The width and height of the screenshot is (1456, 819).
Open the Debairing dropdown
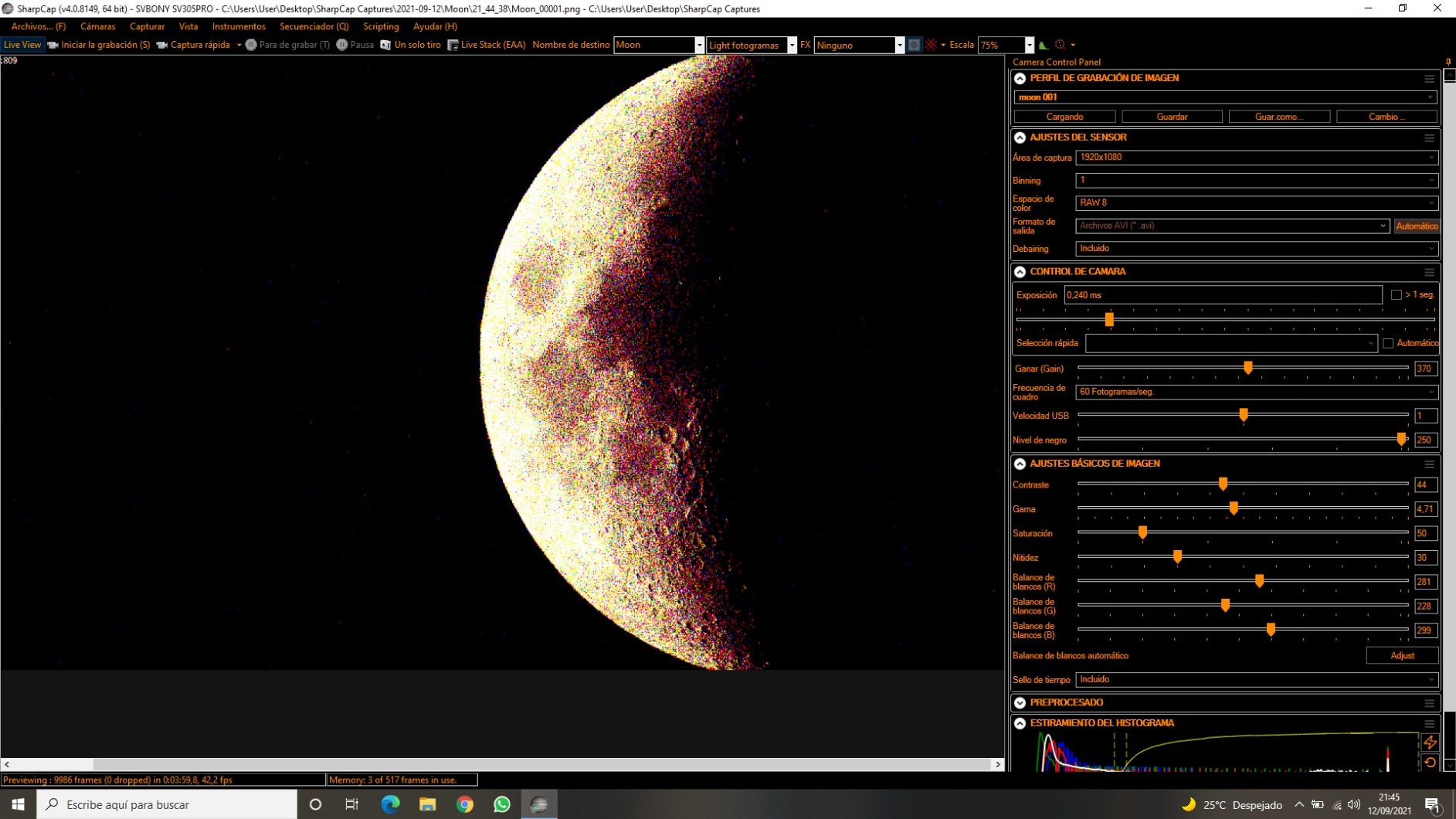(1256, 249)
